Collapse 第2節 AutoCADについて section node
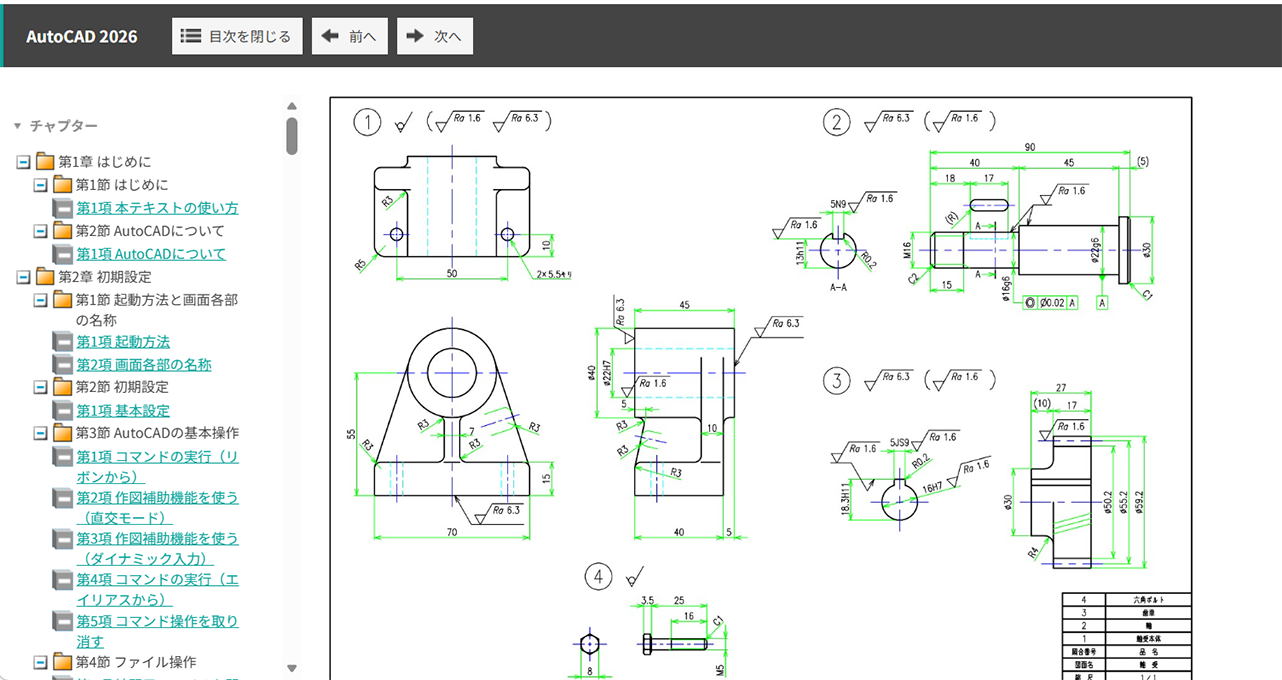 click(x=41, y=231)
